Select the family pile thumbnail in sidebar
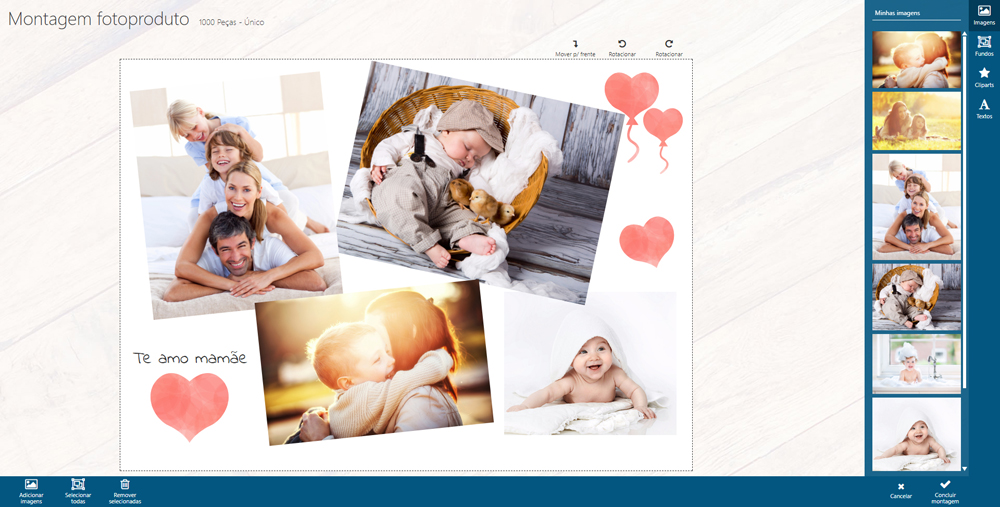 tap(916, 206)
